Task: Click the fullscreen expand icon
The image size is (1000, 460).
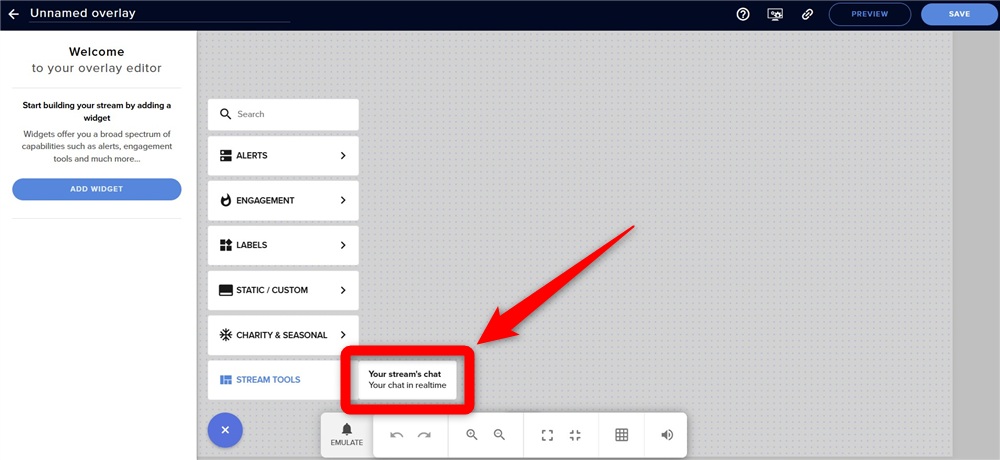Action: tap(547, 435)
